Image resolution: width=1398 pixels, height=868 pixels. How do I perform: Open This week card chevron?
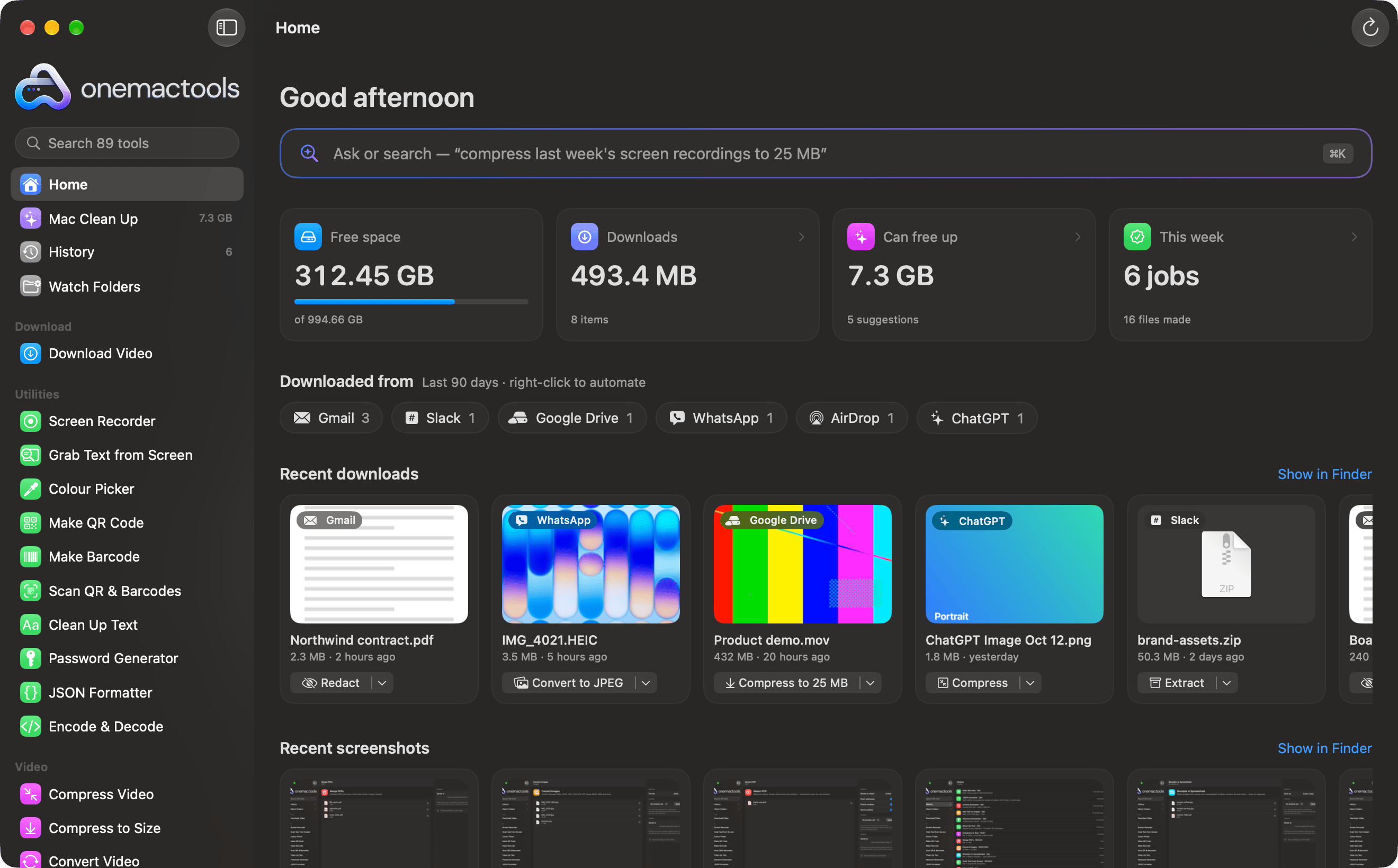[1355, 237]
